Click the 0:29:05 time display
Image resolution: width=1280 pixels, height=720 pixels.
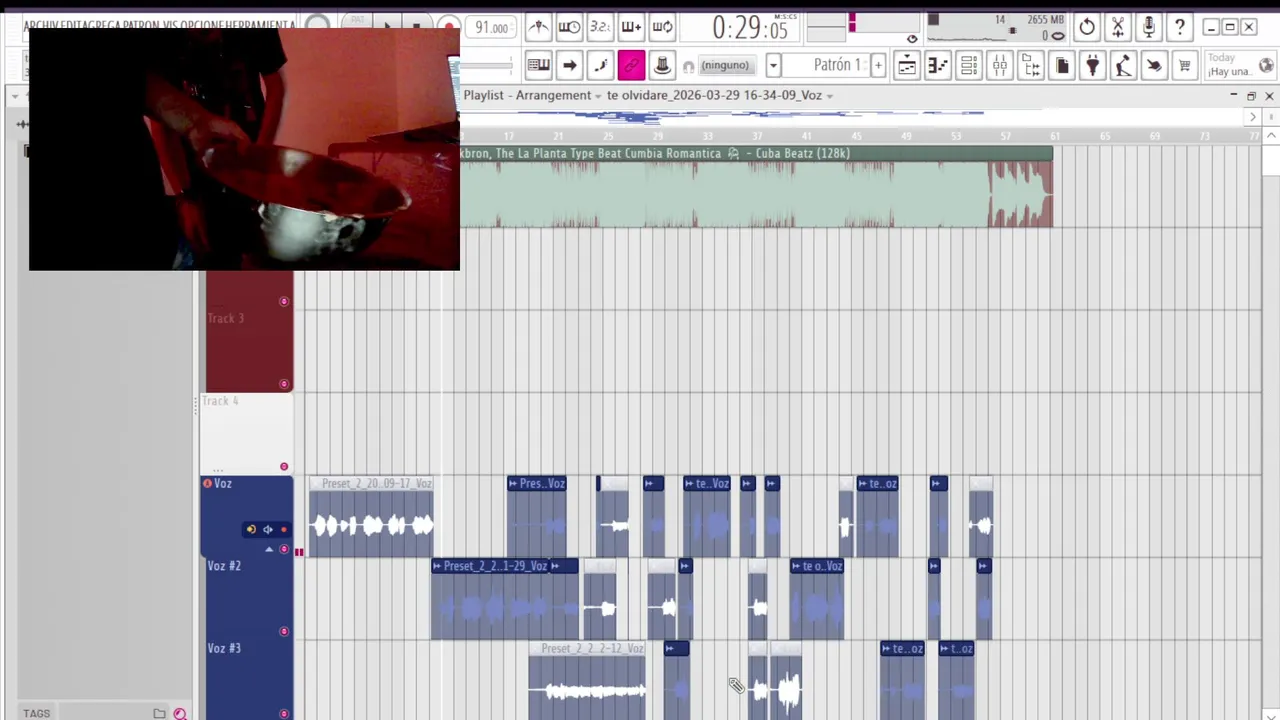(x=750, y=28)
